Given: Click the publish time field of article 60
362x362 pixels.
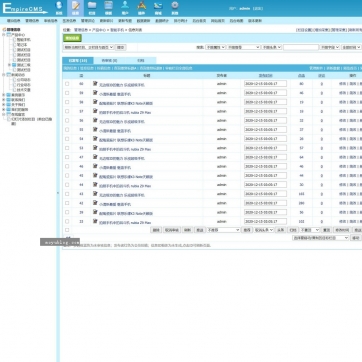Looking at the screenshot, I should tap(265, 84).
